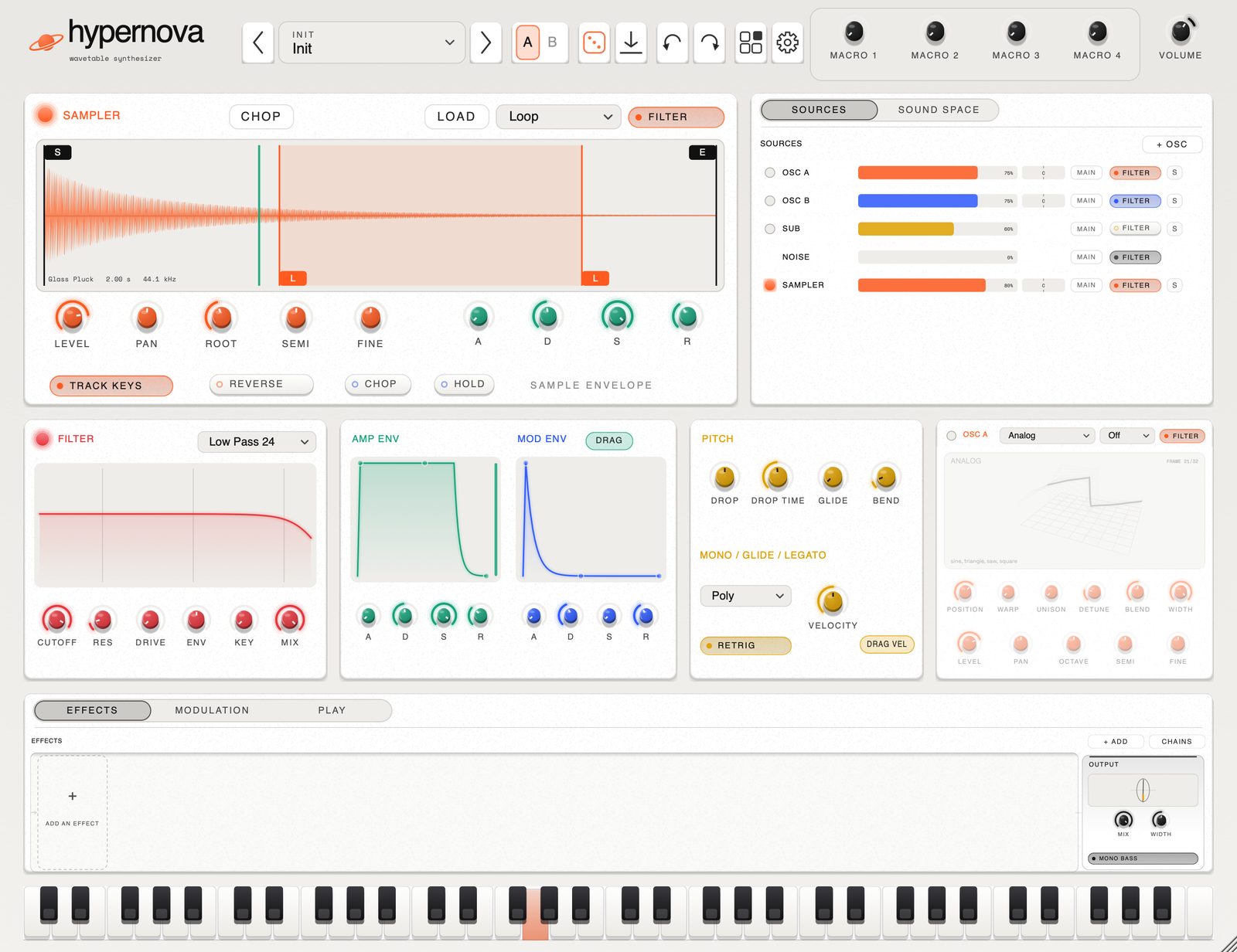Enable HOLD on the sampler
This screenshot has height=952, width=1237.
click(464, 384)
